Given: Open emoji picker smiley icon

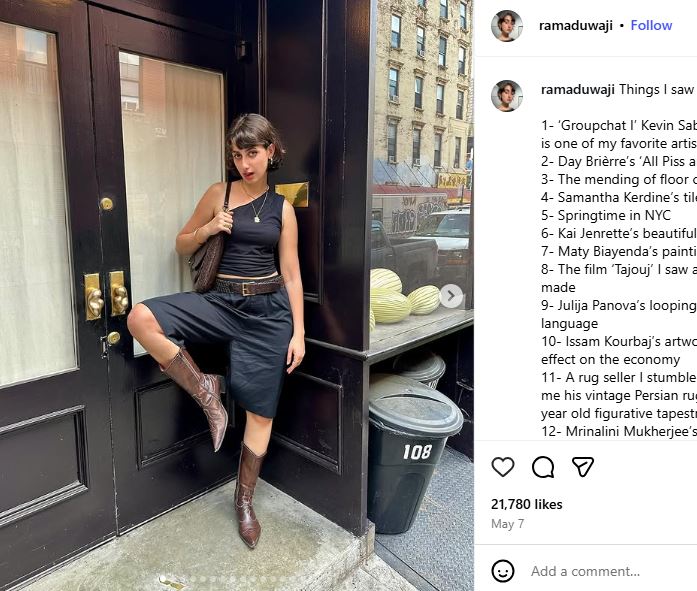Looking at the screenshot, I should pos(503,571).
